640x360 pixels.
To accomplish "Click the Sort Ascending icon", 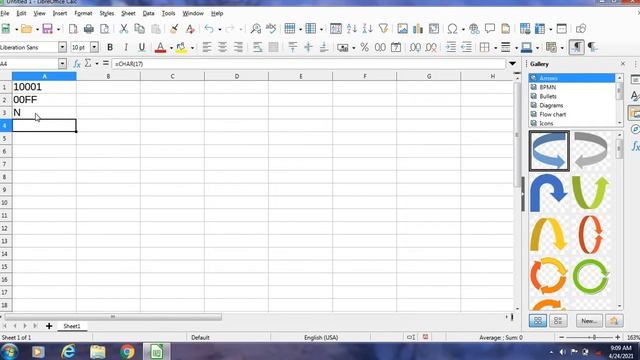I will pos(351,29).
